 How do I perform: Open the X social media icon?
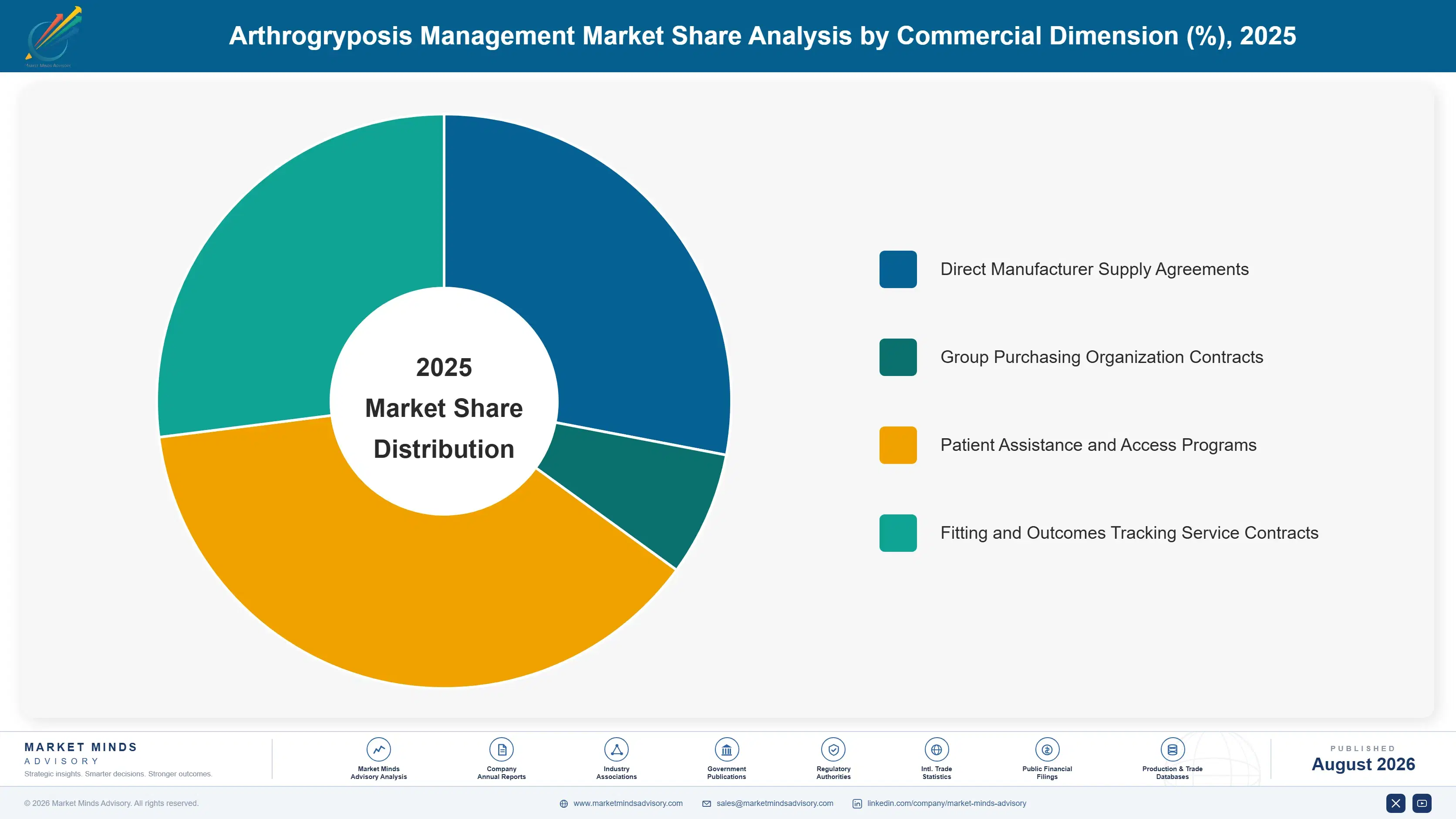click(x=1395, y=803)
